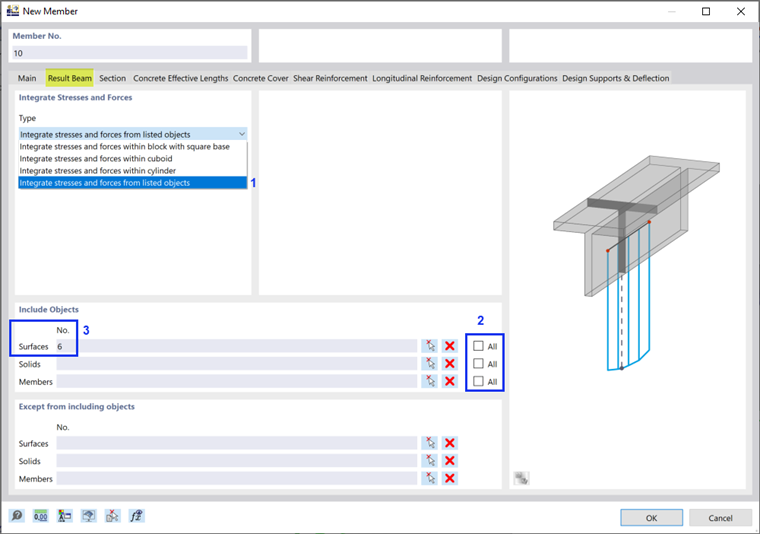Click the New Member window title icon
The width and height of the screenshot is (760, 534).
(x=13, y=11)
